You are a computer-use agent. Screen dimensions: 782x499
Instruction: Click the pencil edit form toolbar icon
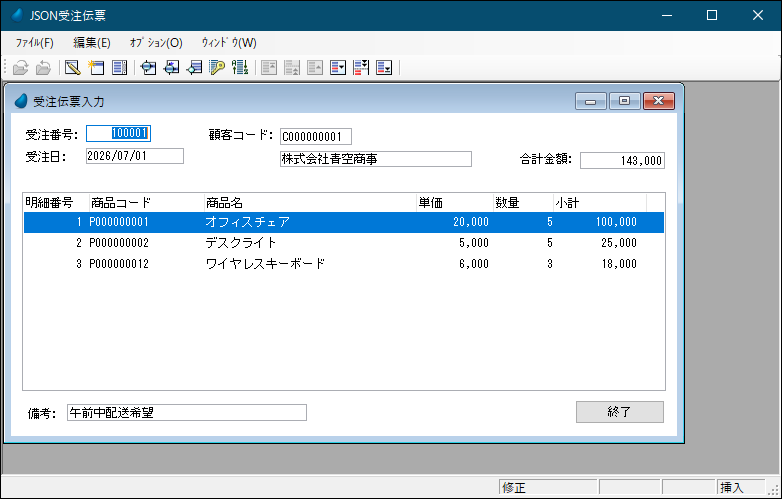73,67
